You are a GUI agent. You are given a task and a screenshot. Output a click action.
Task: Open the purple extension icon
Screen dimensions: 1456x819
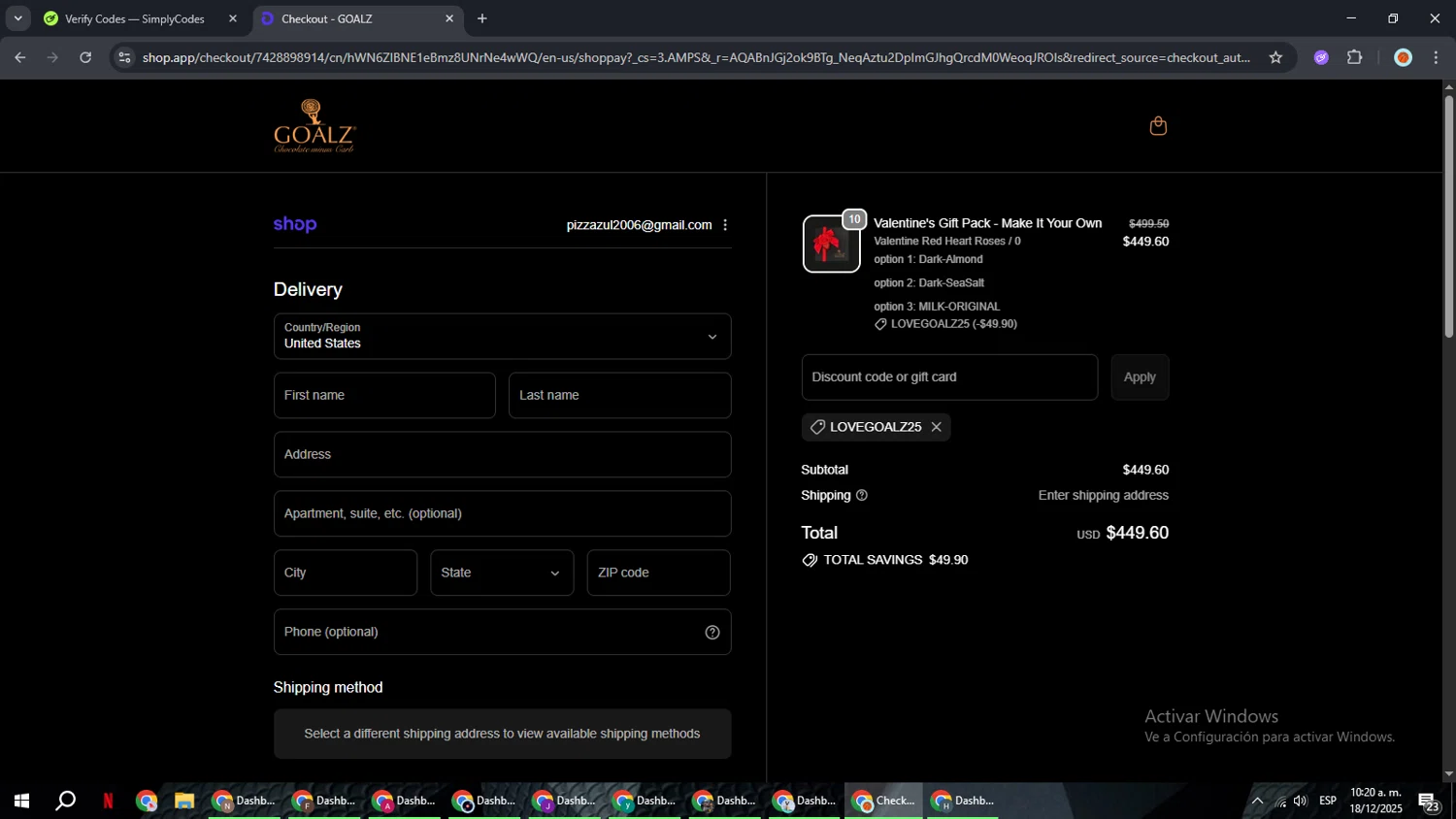pos(1321,58)
